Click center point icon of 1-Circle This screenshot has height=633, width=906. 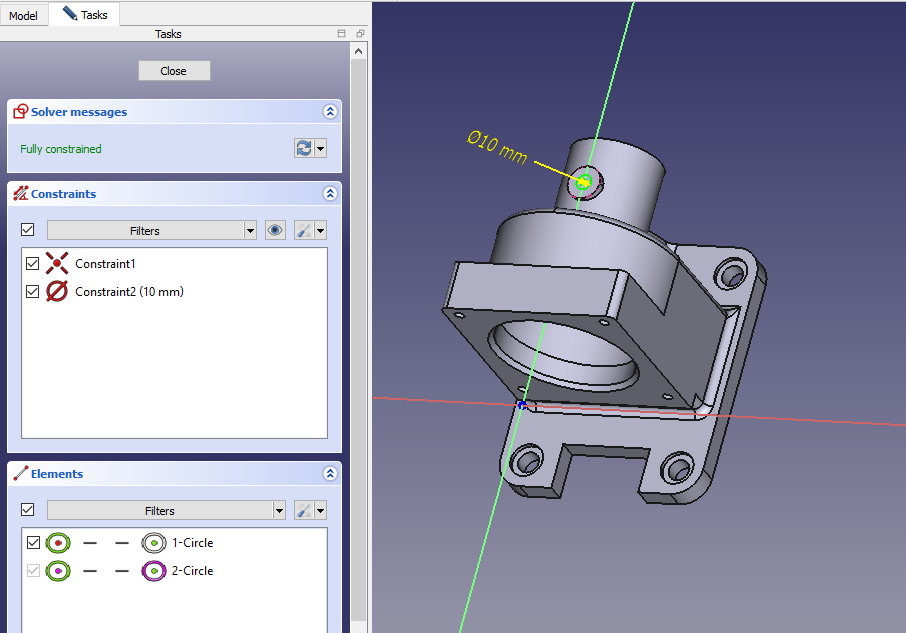[x=58, y=543]
